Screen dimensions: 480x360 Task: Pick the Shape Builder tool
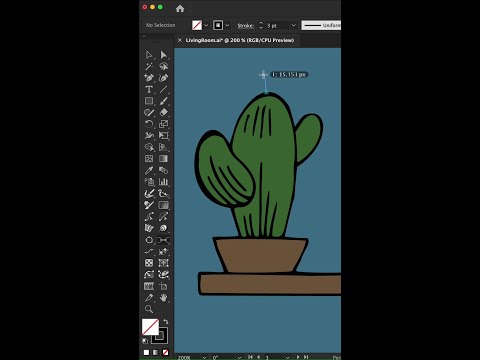(x=149, y=147)
